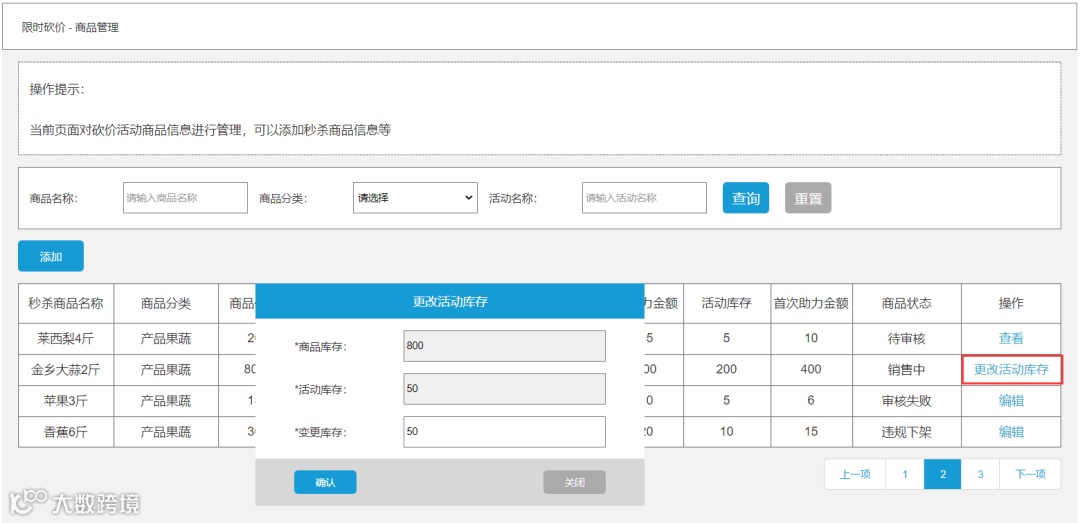The image size is (1080, 523).
Task: Click 金乡大蒜2斤 product name cell
Action: 66,370
